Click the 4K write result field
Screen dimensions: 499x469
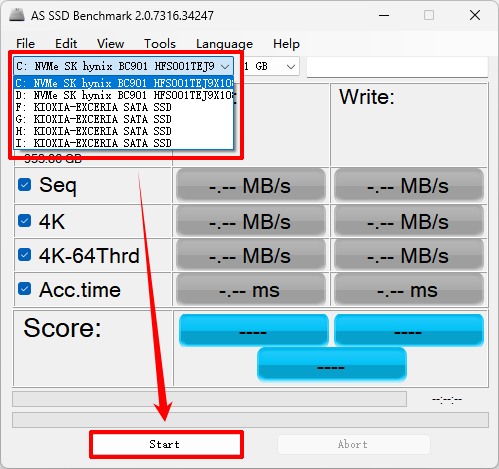tap(409, 221)
